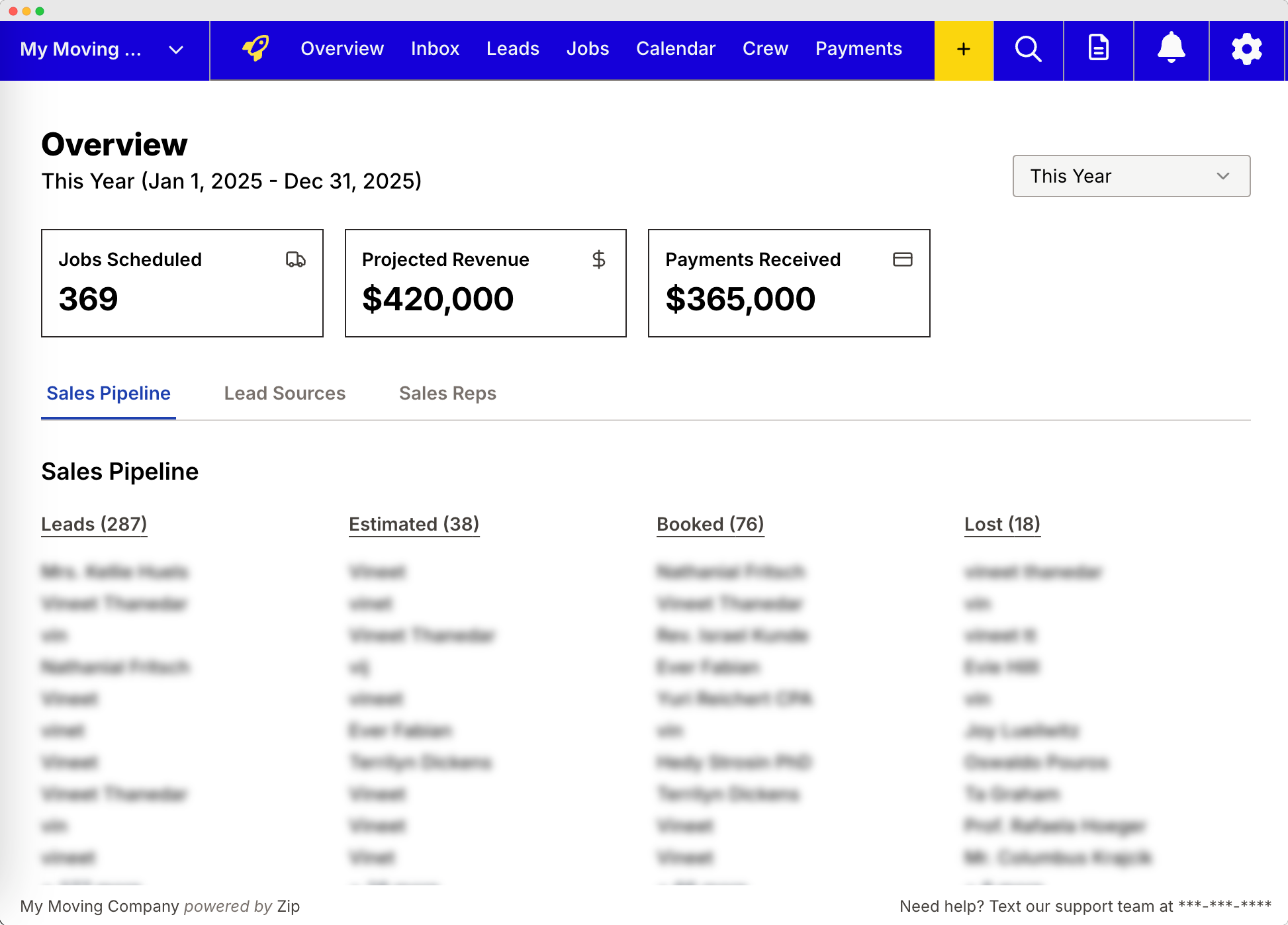Click the truck icon on Jobs Scheduled card
1288x925 pixels.
[296, 259]
